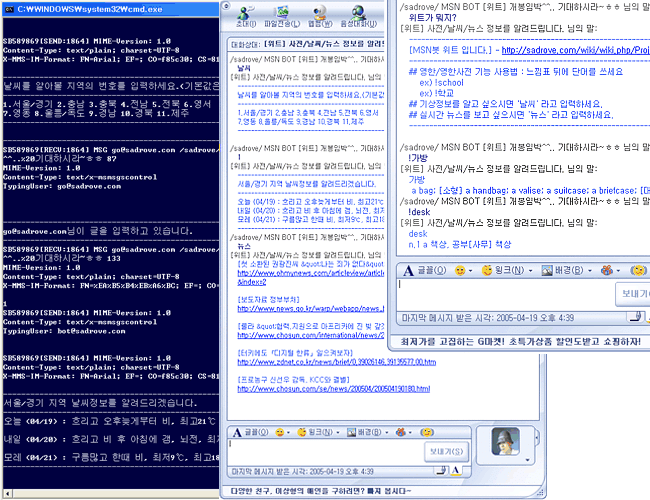Click the friend-finding ad text at the back window bottom
The image size is (650, 500).
click(321, 491)
